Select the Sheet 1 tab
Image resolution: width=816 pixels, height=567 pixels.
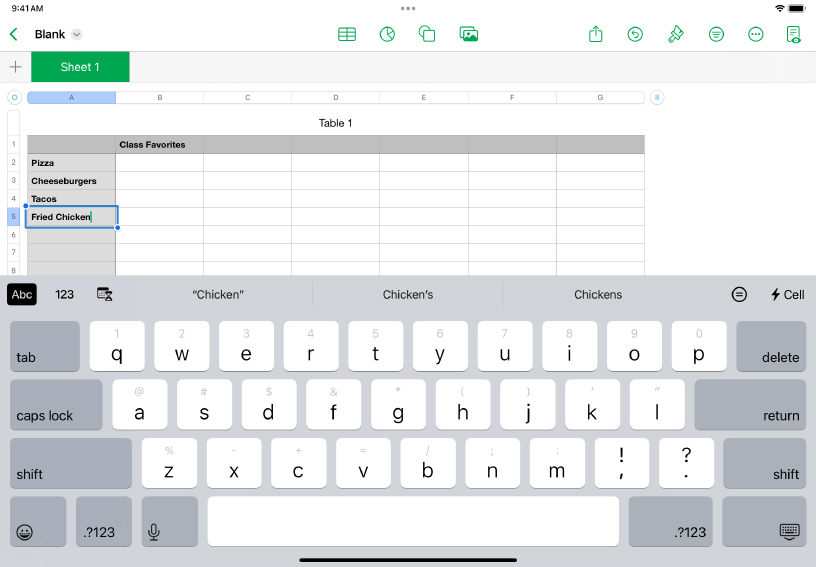80,67
